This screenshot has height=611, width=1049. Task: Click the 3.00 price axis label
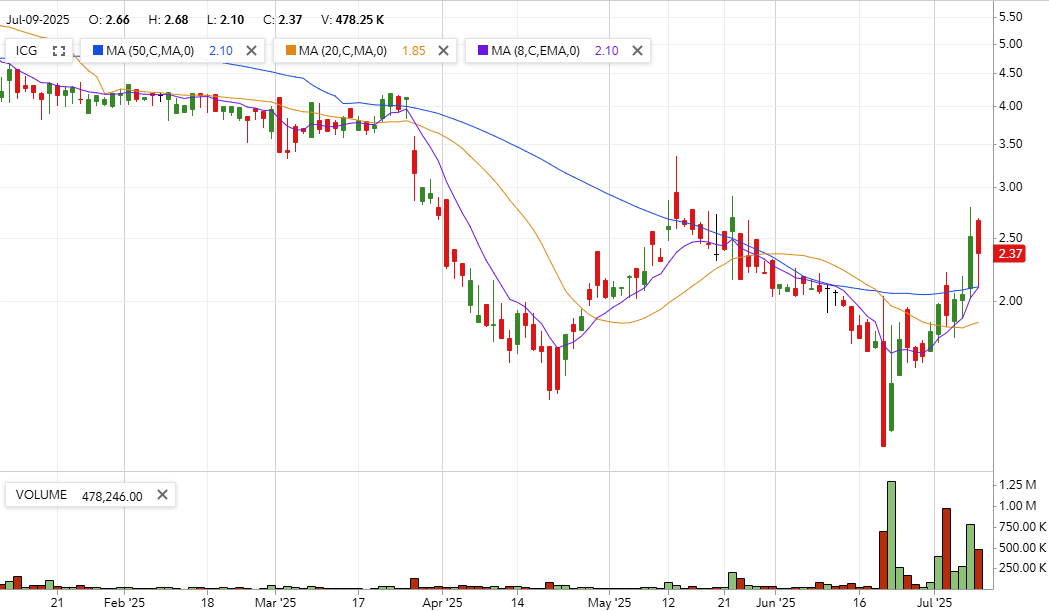coord(1010,187)
